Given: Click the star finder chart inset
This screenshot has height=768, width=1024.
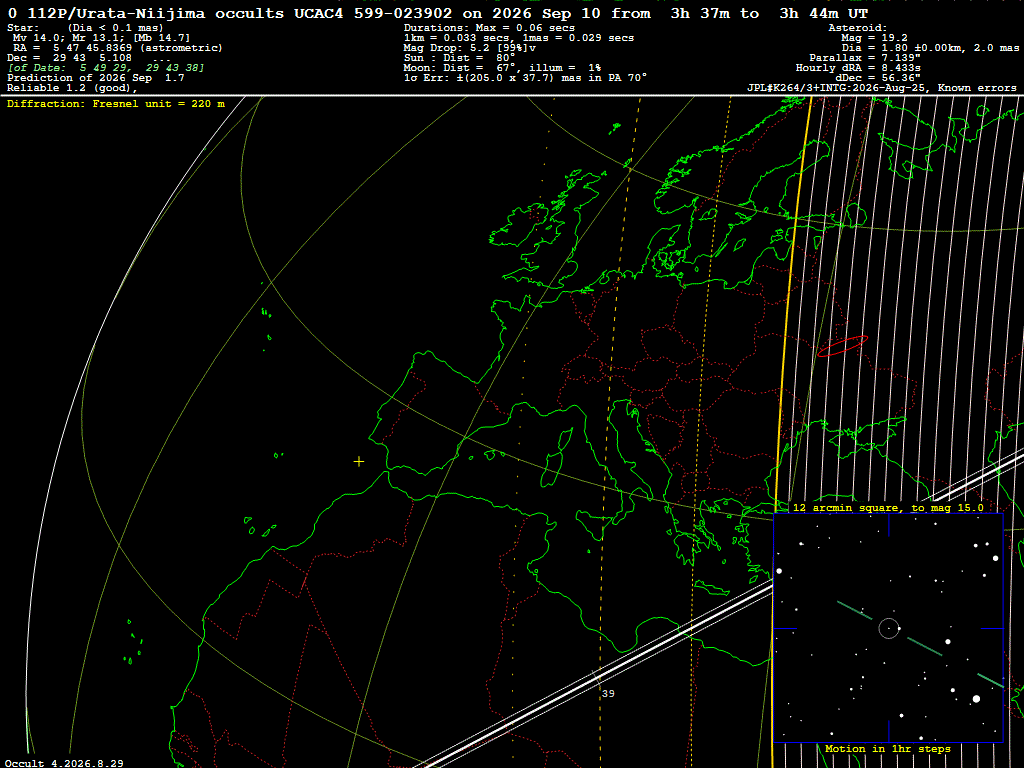Looking at the screenshot, I should (888, 628).
